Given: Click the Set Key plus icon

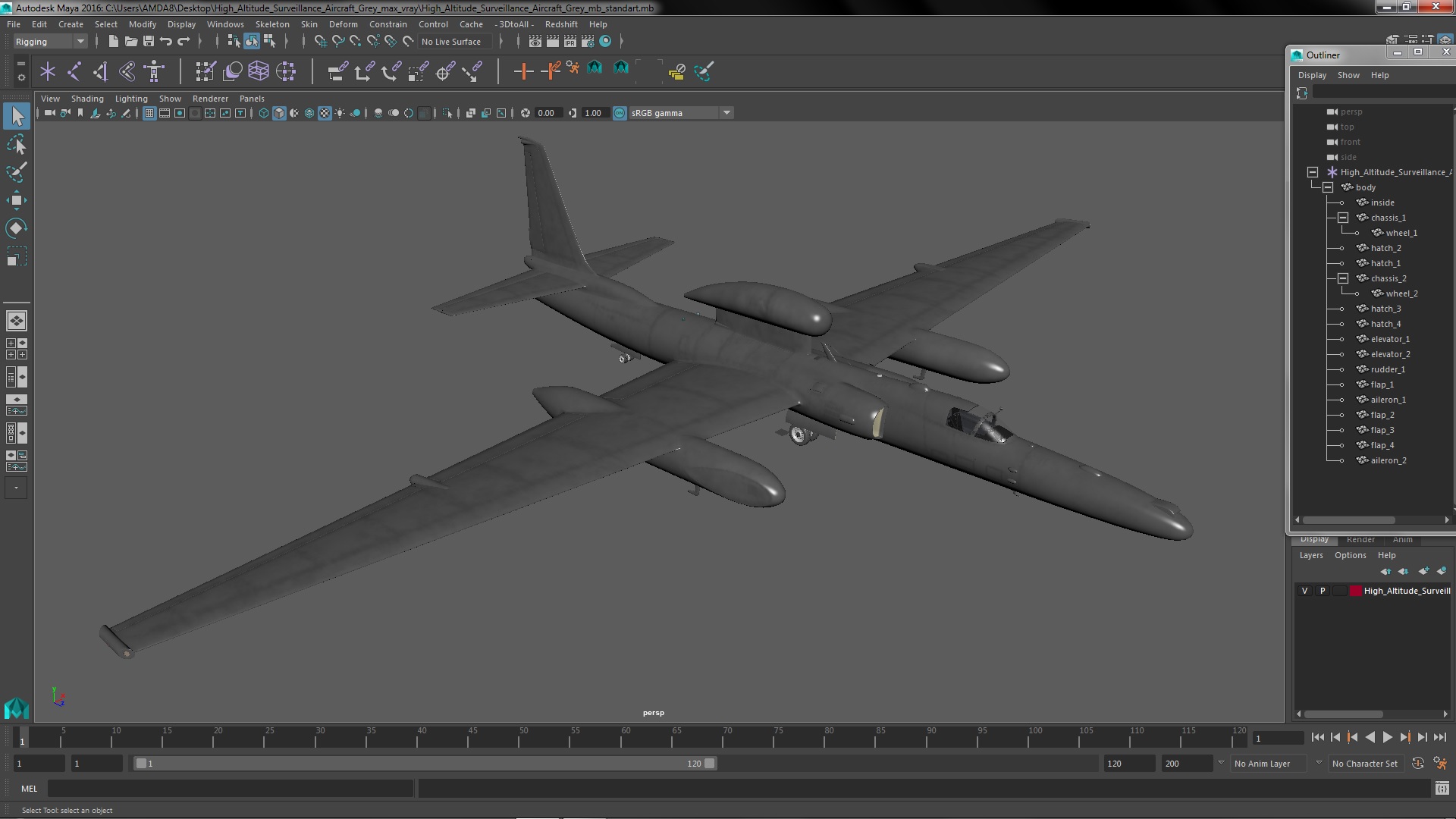Looking at the screenshot, I should click(x=522, y=71).
